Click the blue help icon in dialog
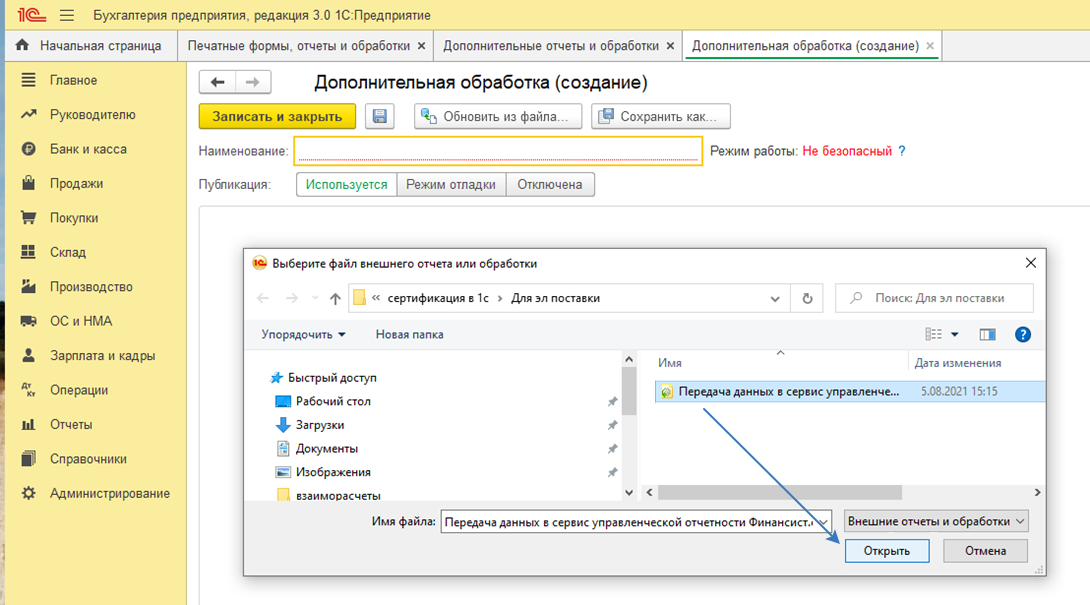Image resolution: width=1090 pixels, height=605 pixels. (x=1023, y=334)
